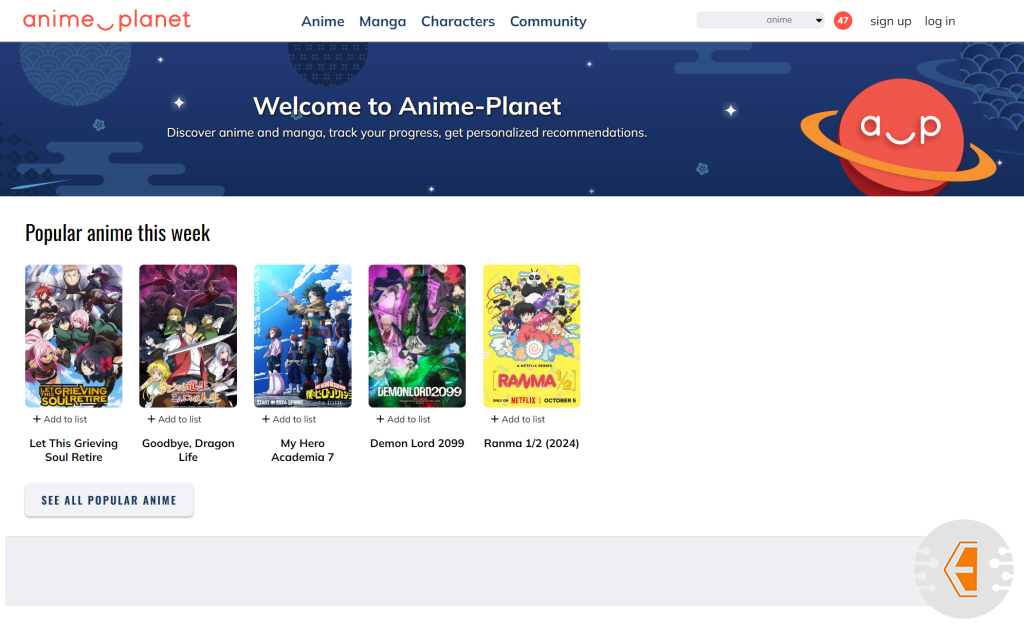Open the Manga menu
This screenshot has width=1024, height=629.
pos(382,21)
